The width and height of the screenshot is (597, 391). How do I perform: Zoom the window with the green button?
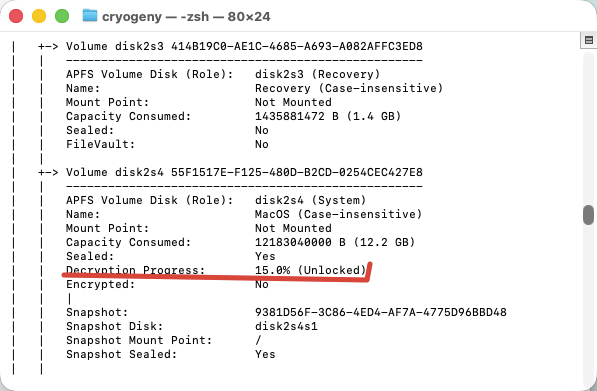62,16
